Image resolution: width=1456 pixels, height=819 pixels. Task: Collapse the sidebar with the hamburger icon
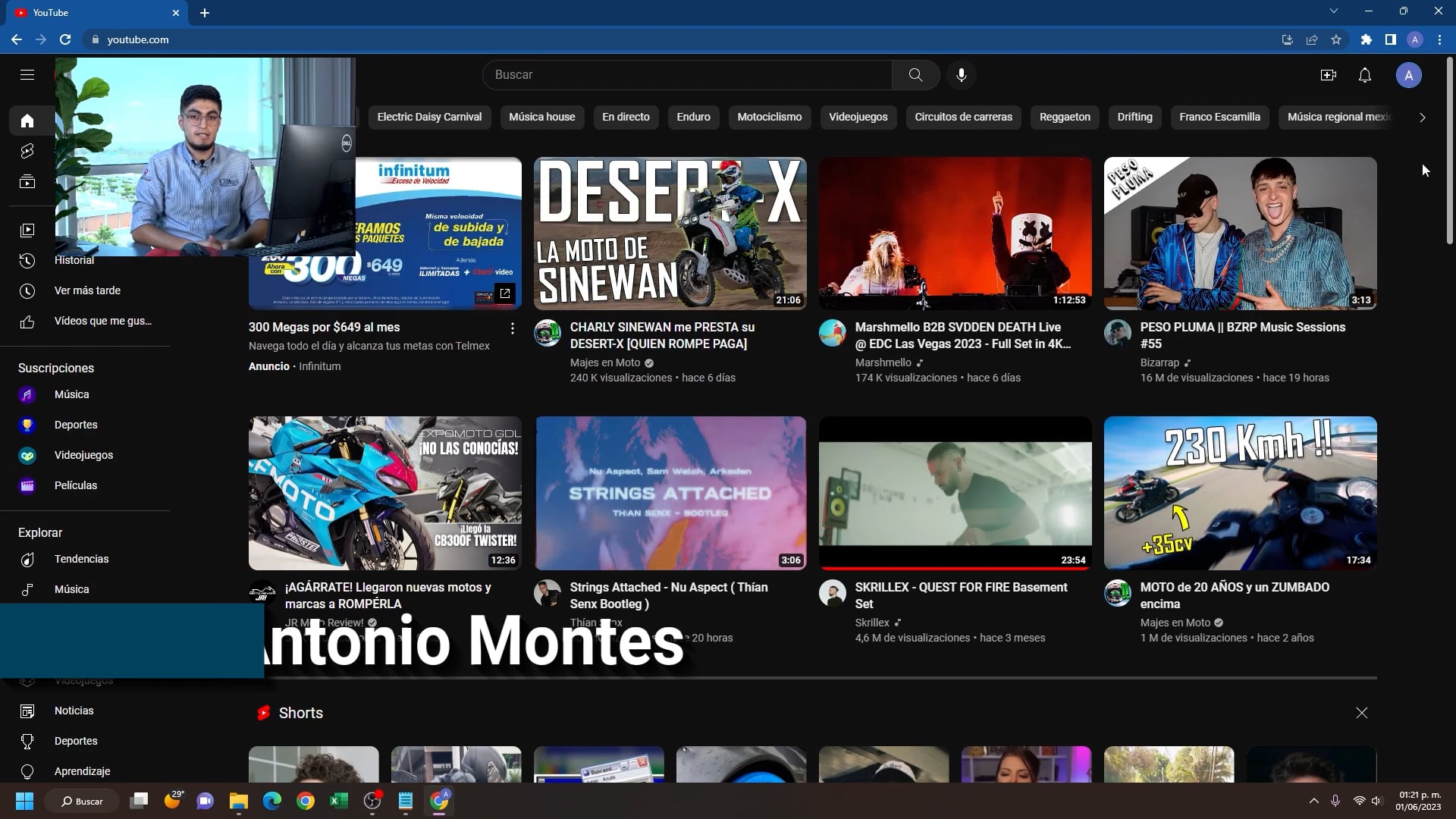27,74
